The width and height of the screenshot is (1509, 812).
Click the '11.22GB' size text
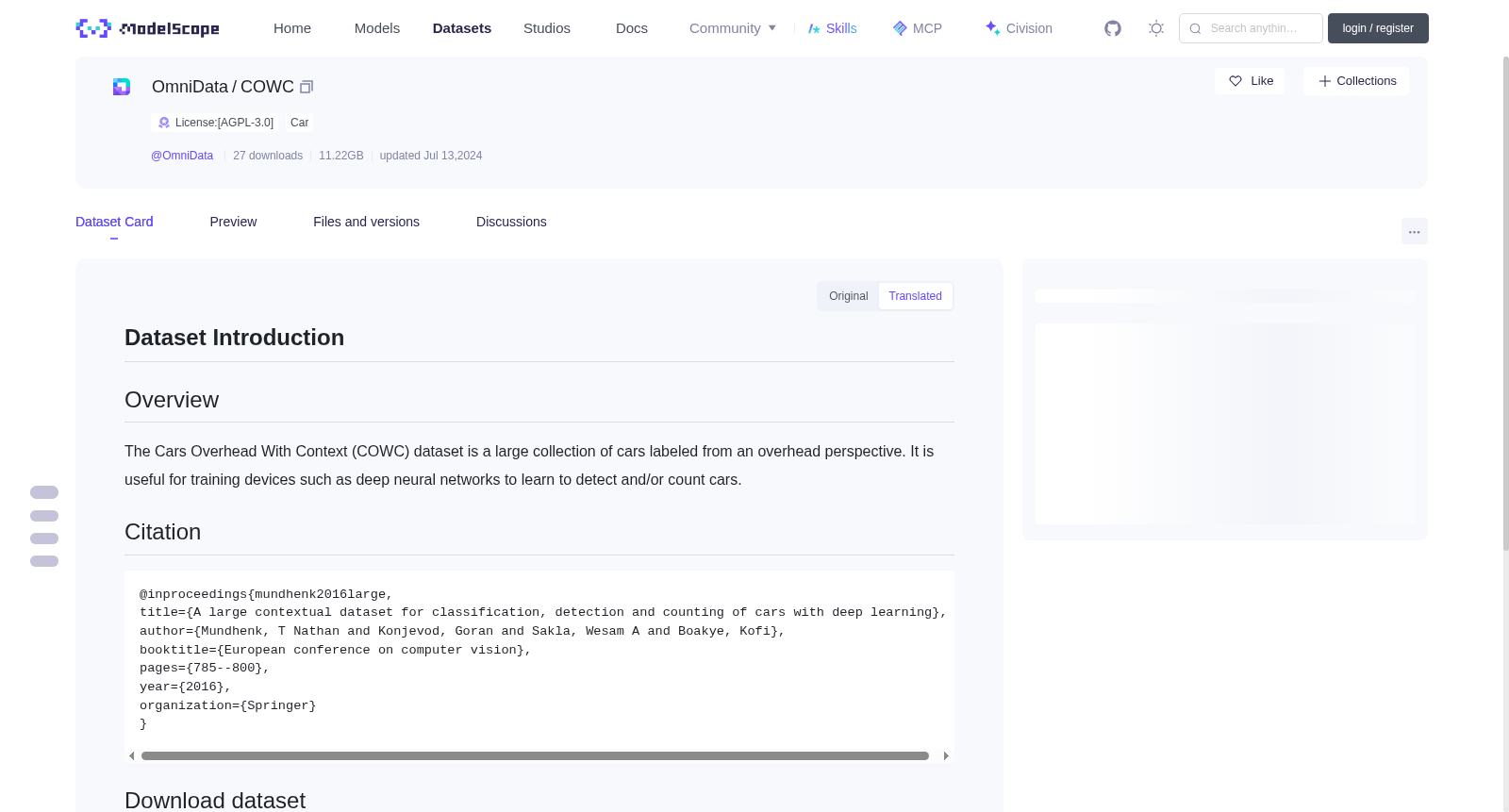[341, 156]
